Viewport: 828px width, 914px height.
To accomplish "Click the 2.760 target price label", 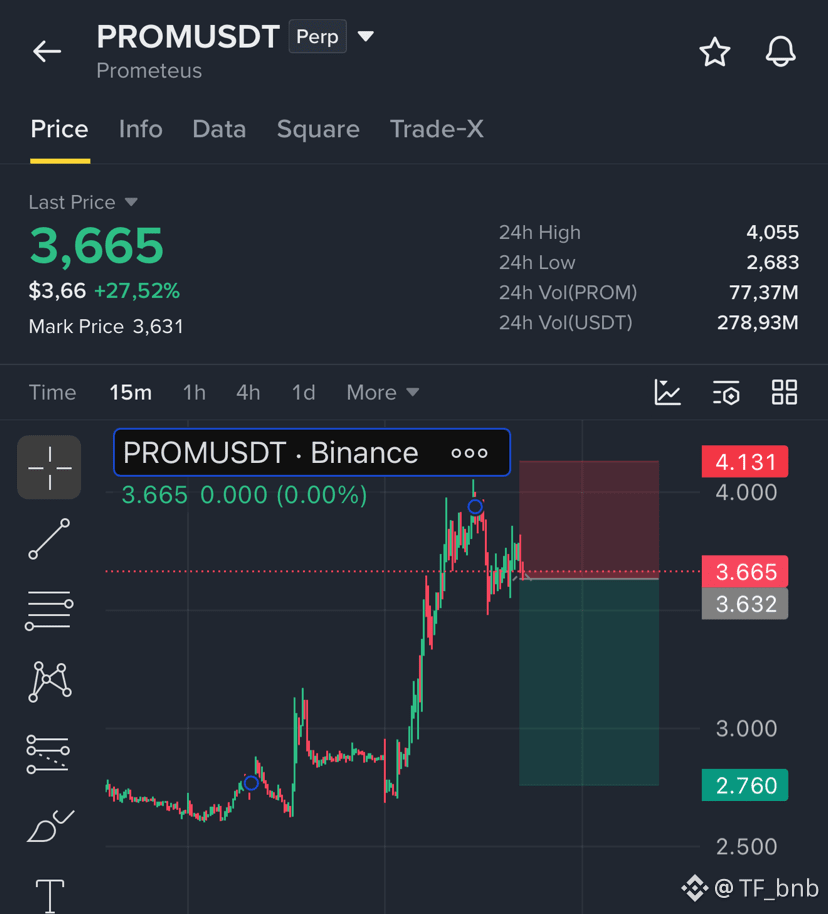I will tap(745, 785).
